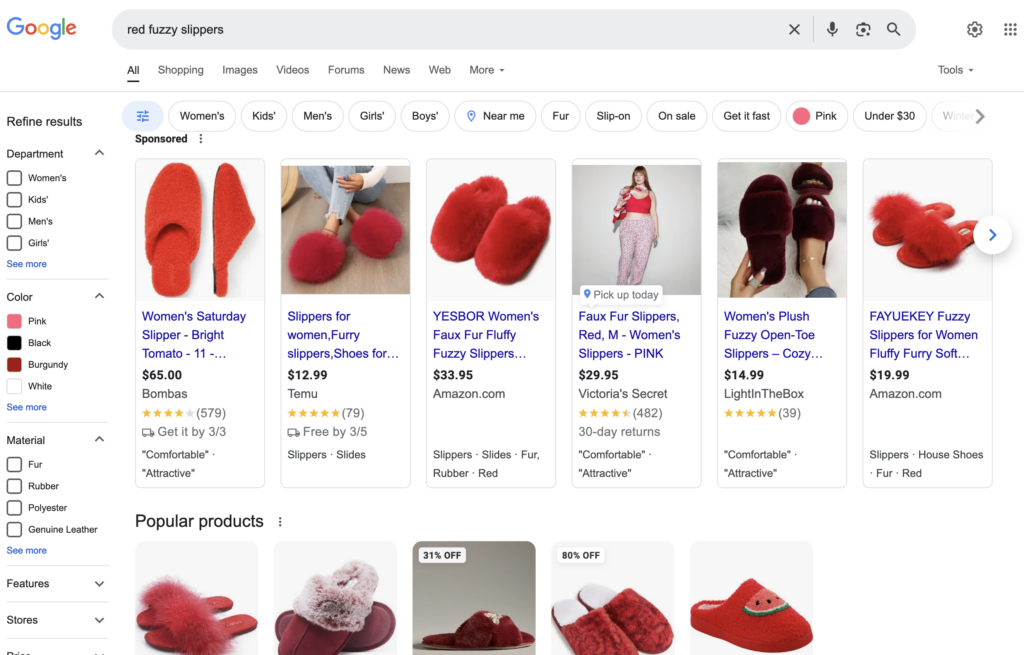
Task: Check the Polyester material checkbox
Action: click(14, 508)
